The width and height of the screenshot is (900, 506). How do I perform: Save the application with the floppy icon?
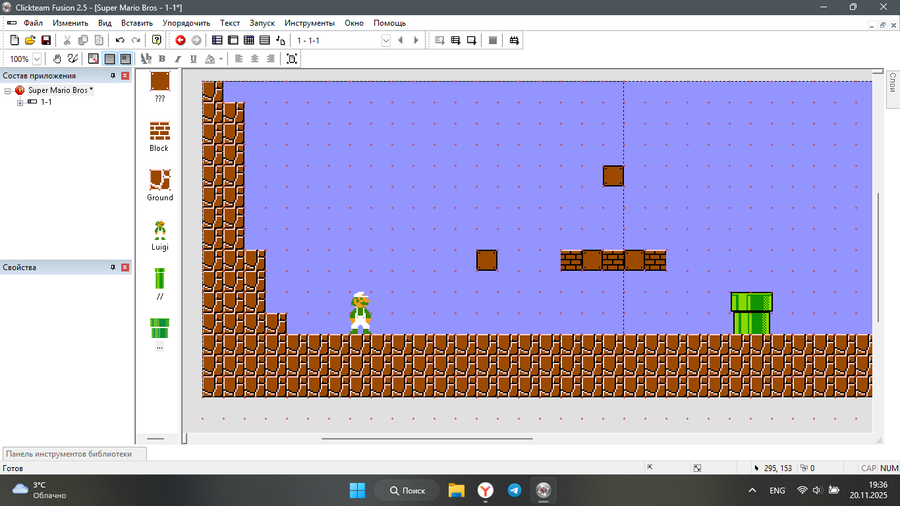[46, 40]
